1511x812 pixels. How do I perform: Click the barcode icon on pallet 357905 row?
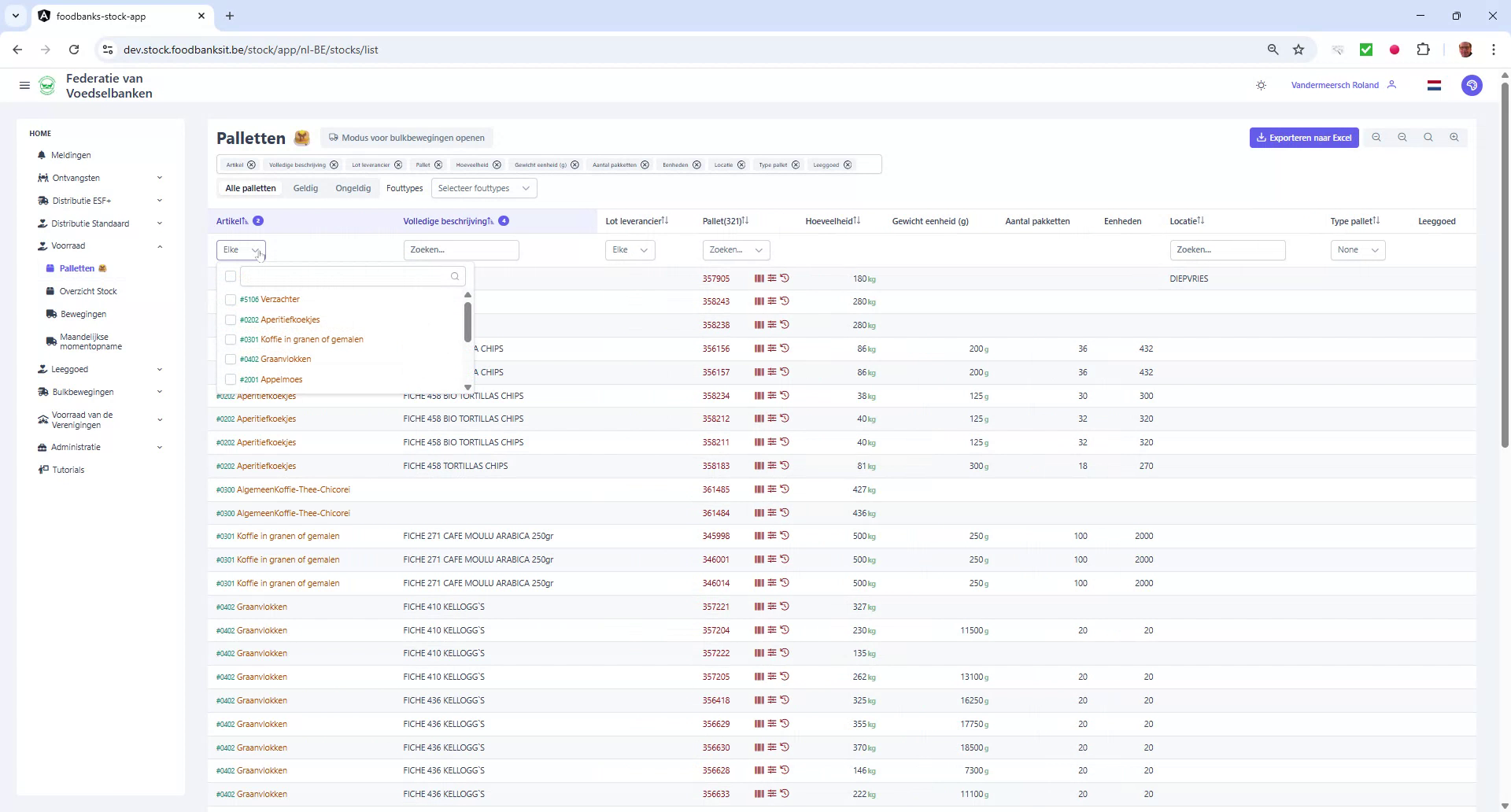point(759,278)
